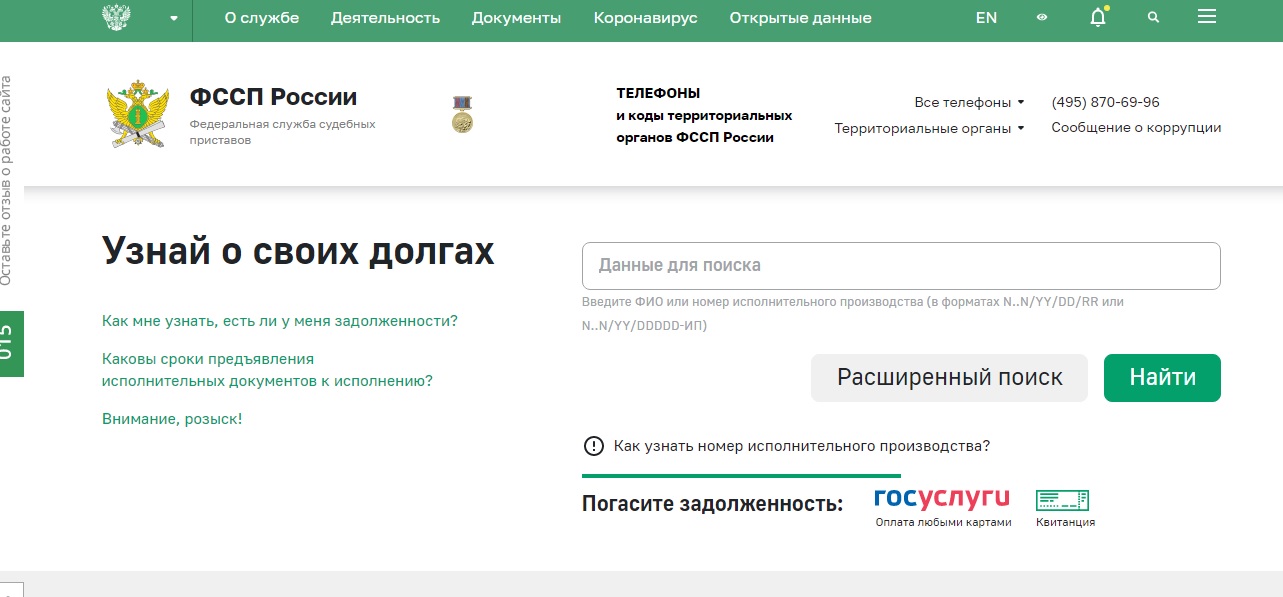Switch language to EN
1283x597 pixels.
coord(986,17)
